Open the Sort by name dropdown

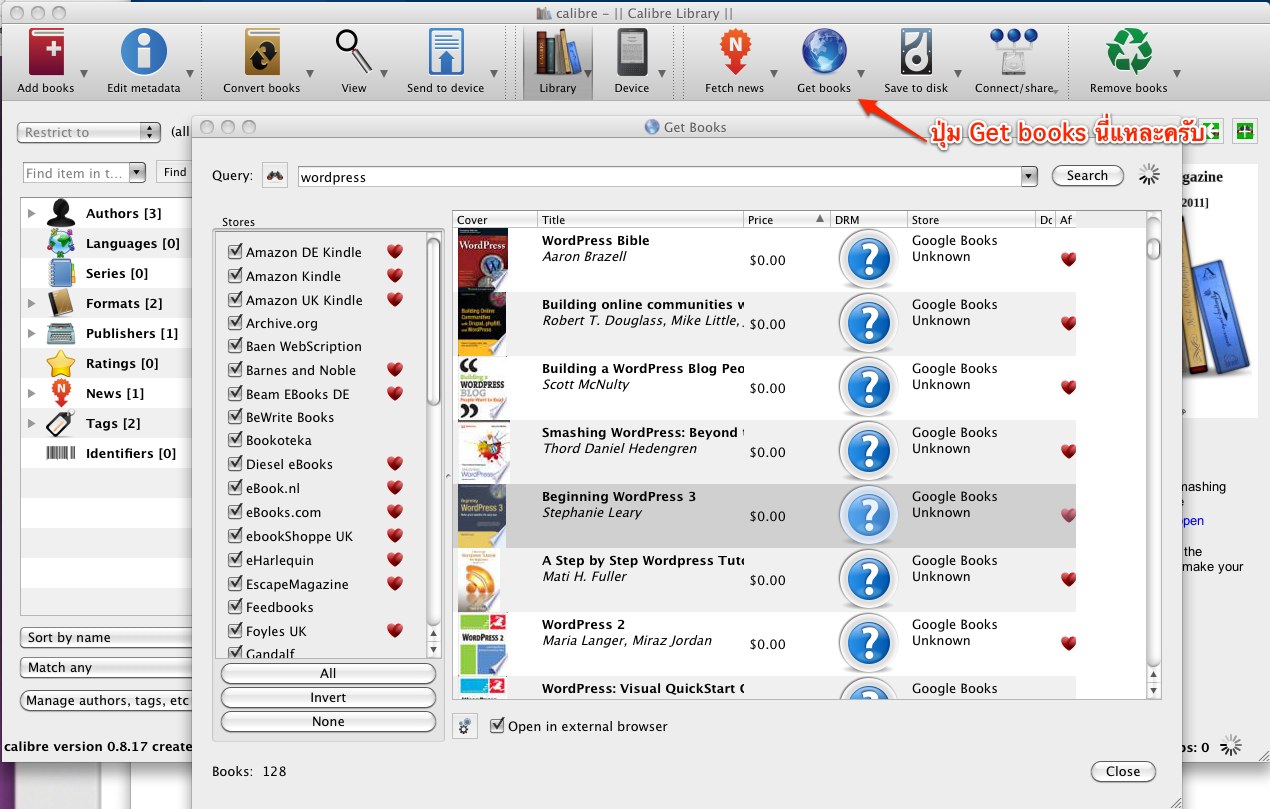(x=106, y=637)
